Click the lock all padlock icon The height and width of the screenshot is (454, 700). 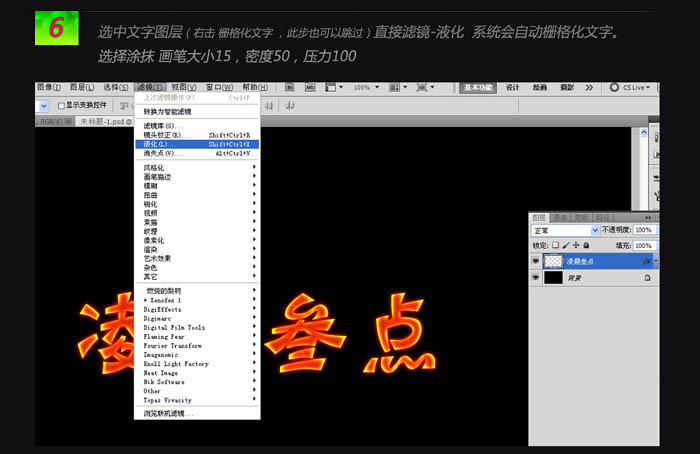tap(587, 245)
